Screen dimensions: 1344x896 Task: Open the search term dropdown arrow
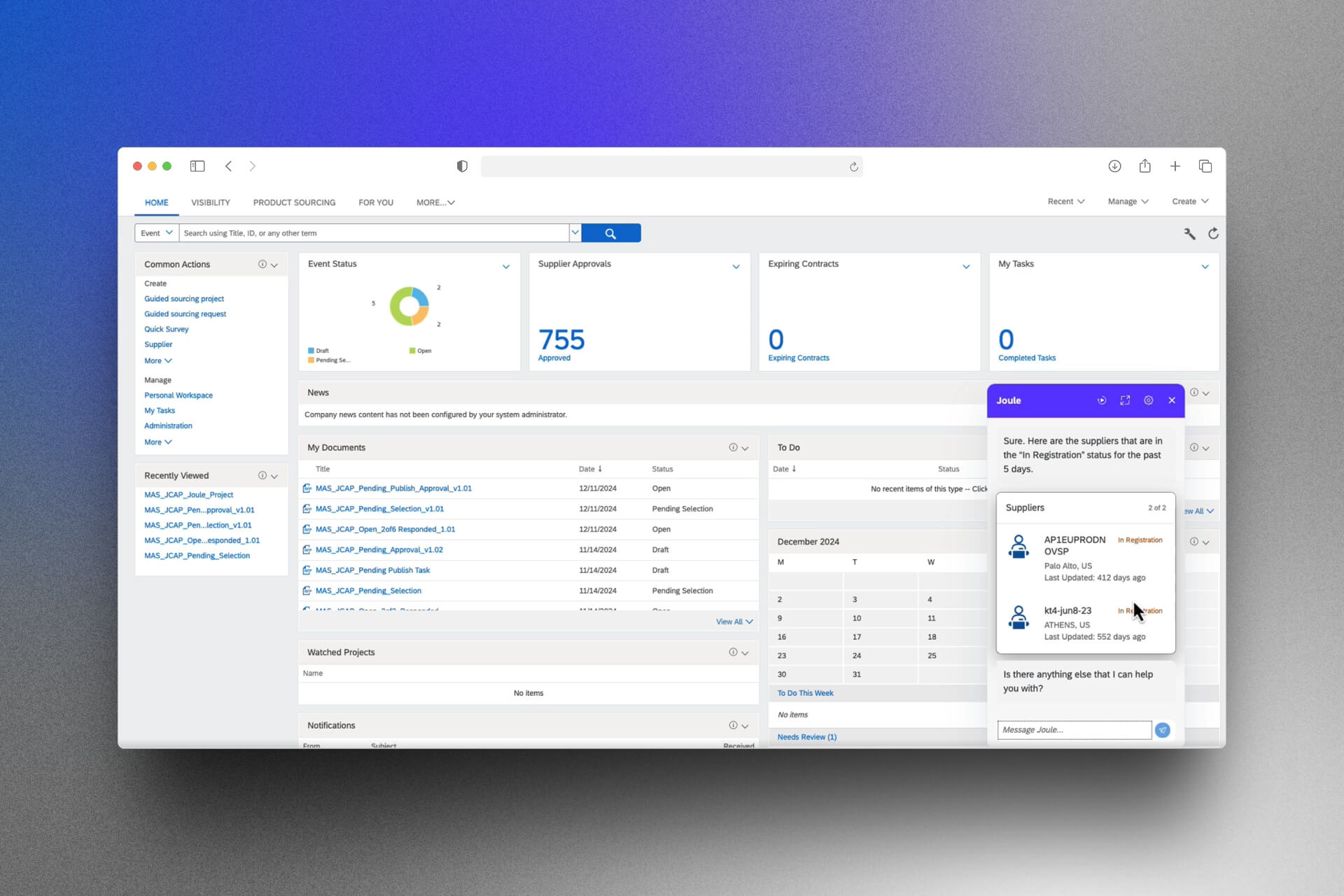coord(575,233)
